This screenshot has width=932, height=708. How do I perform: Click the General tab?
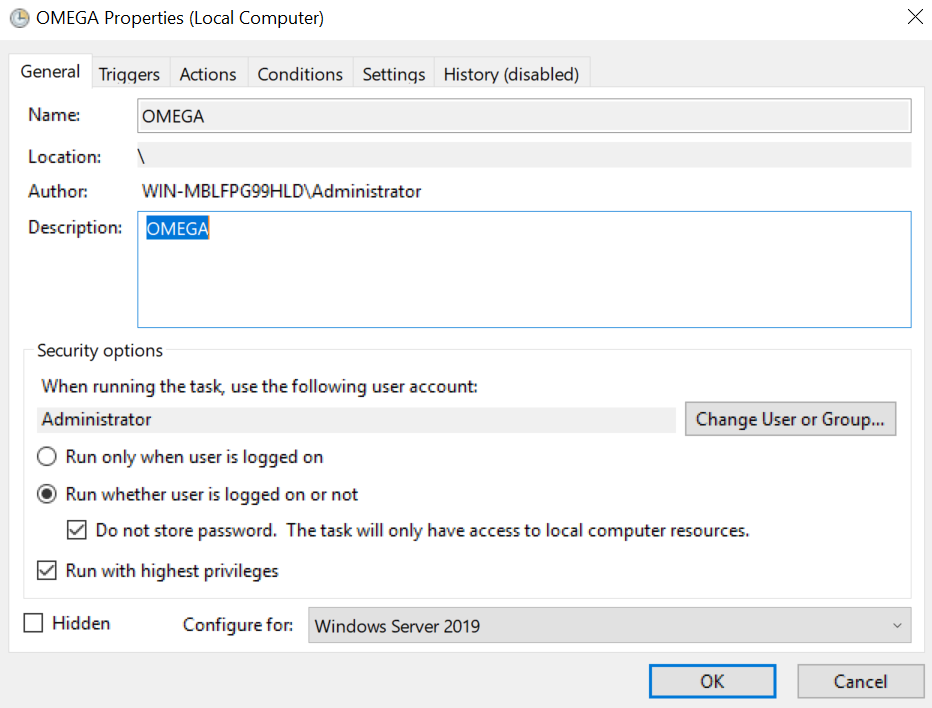[x=50, y=71]
